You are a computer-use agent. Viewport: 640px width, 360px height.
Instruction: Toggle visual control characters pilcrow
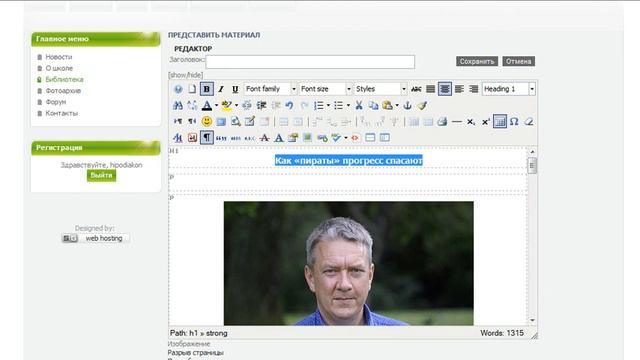point(207,138)
